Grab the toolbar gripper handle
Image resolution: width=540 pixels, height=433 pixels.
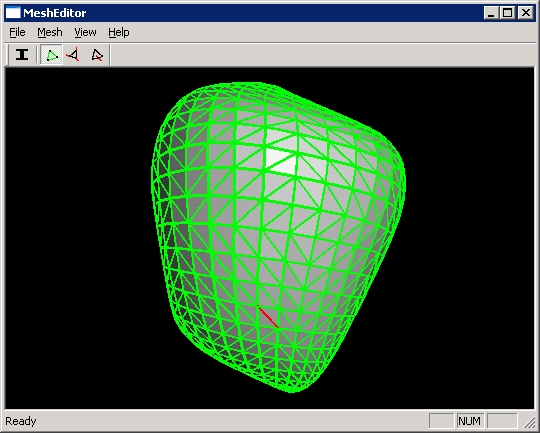[x=7, y=55]
